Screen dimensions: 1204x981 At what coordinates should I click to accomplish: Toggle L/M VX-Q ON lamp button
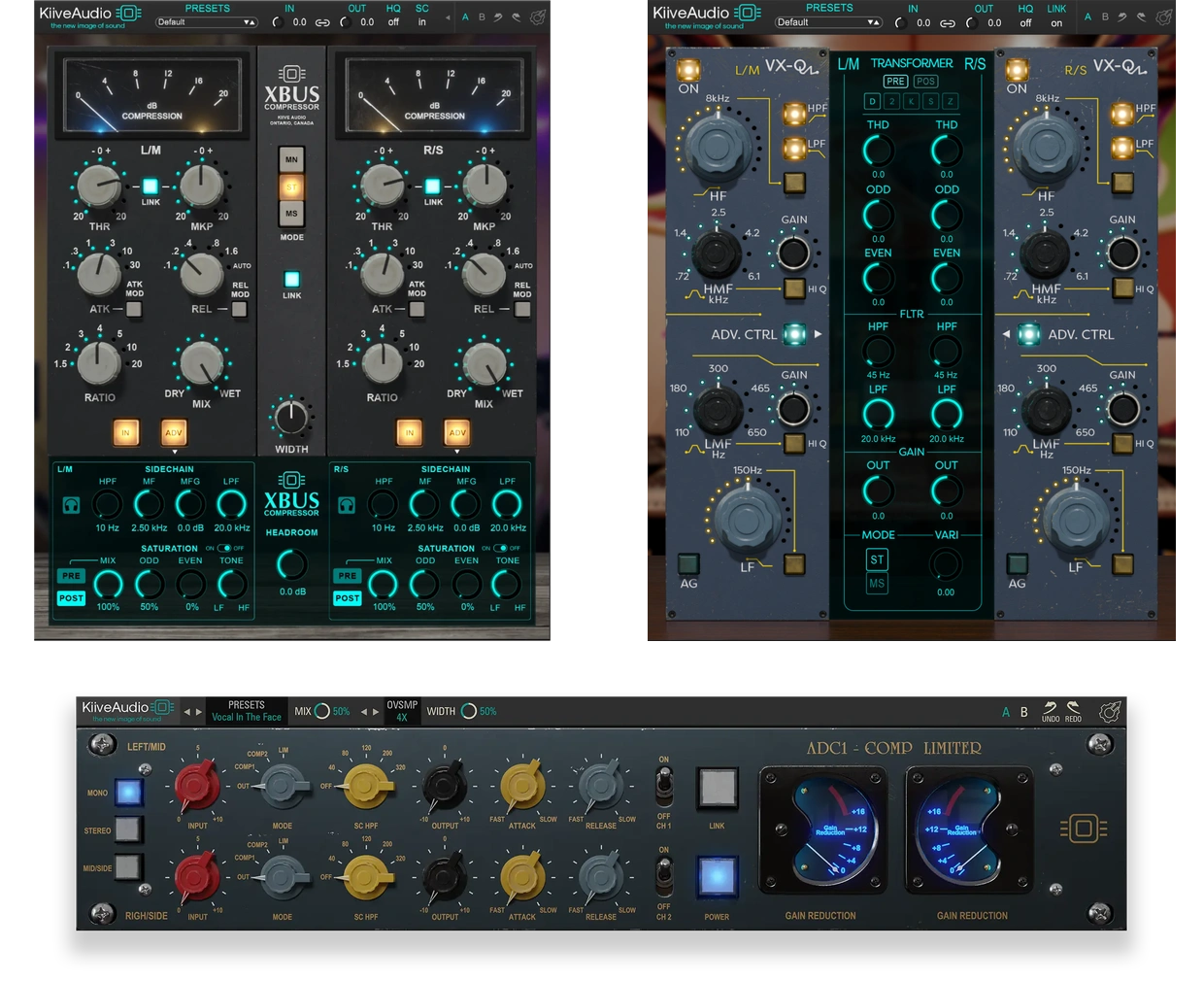(x=688, y=70)
